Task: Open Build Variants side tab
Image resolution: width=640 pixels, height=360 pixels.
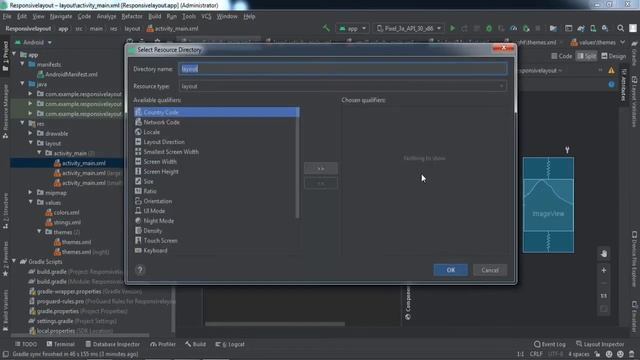Action: point(5,310)
